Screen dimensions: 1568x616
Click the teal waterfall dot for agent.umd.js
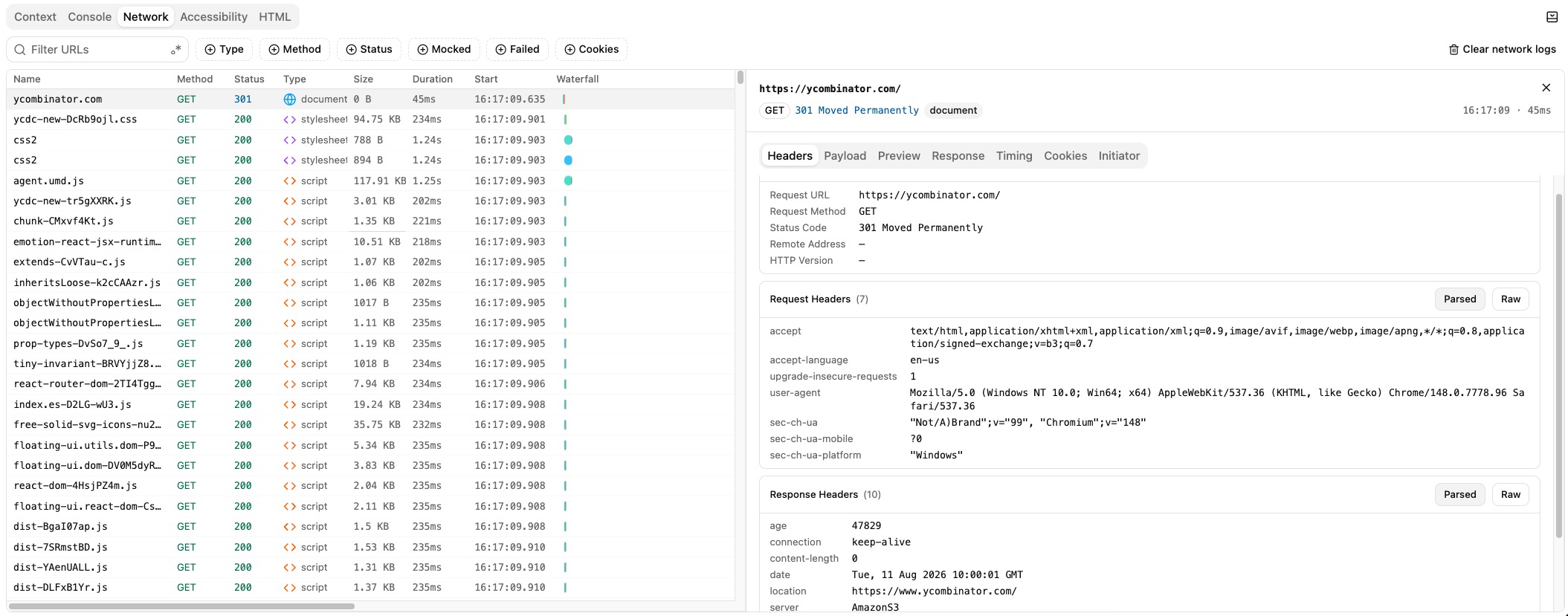coord(568,181)
